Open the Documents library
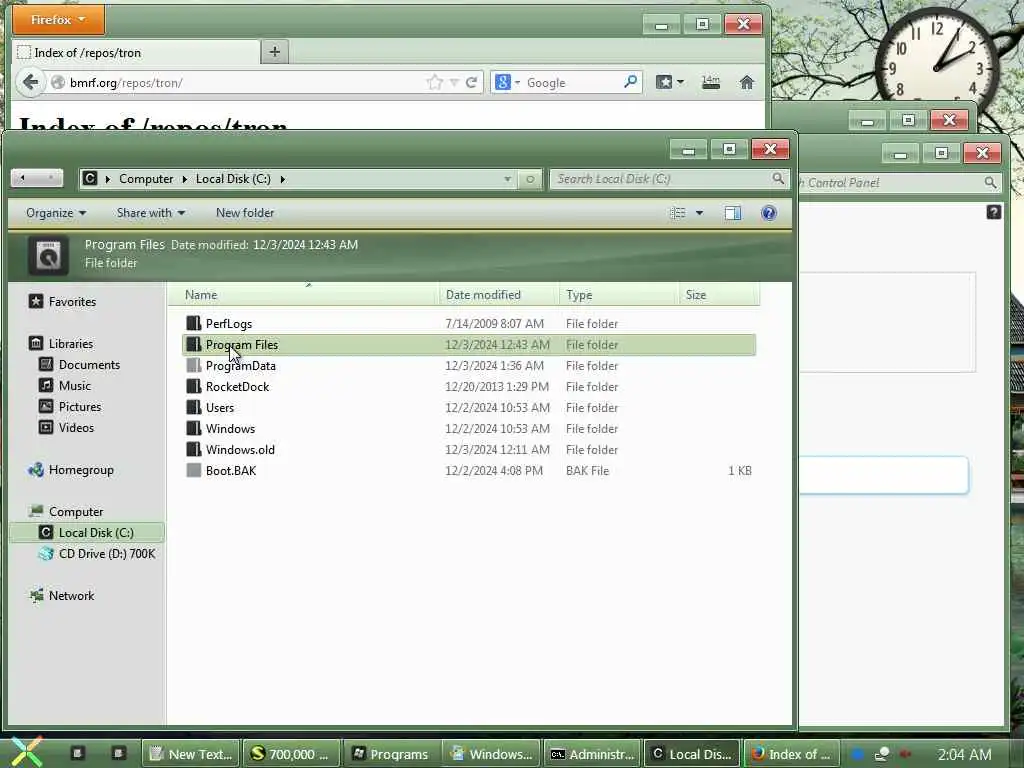Image resolution: width=1024 pixels, height=768 pixels. (x=89, y=364)
